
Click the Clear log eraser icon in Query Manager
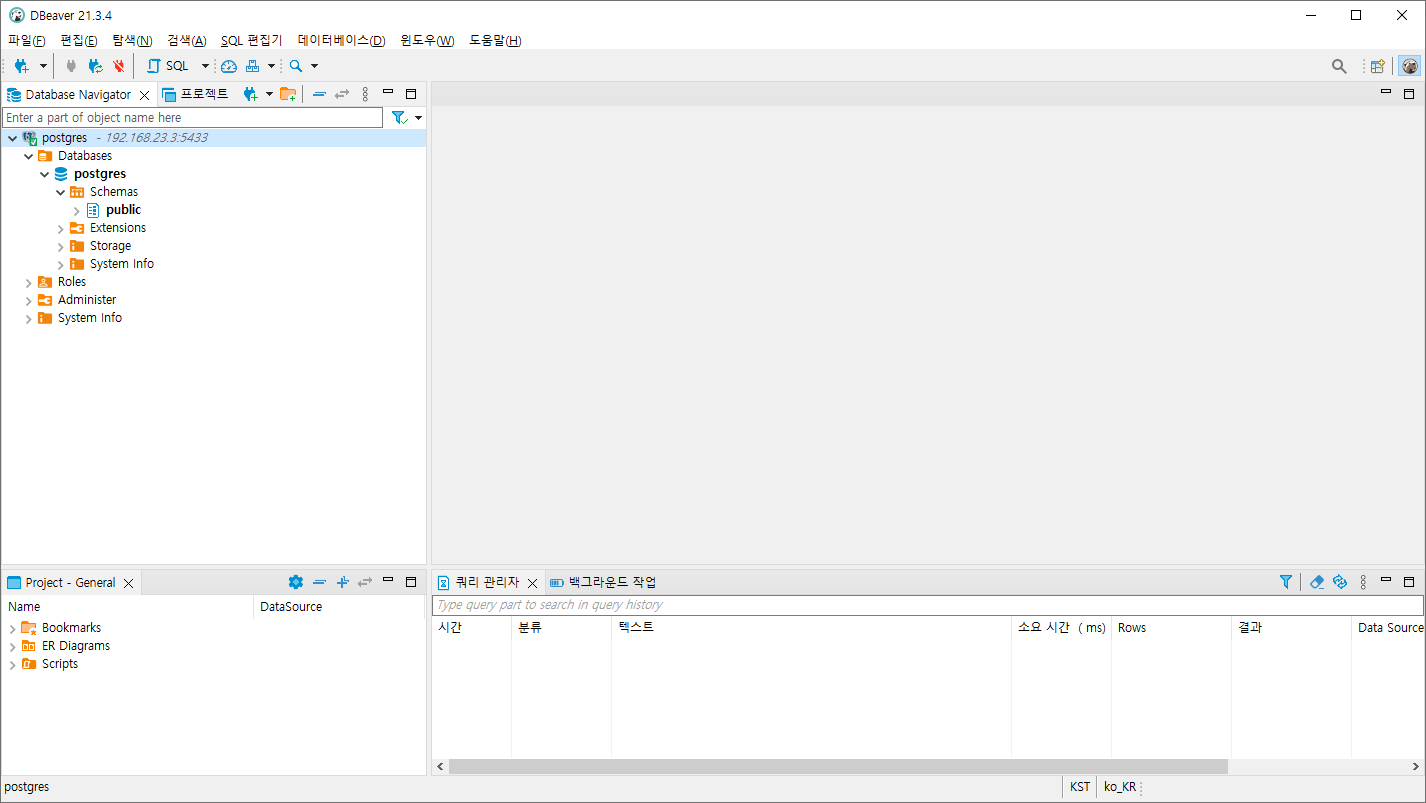(x=1317, y=582)
